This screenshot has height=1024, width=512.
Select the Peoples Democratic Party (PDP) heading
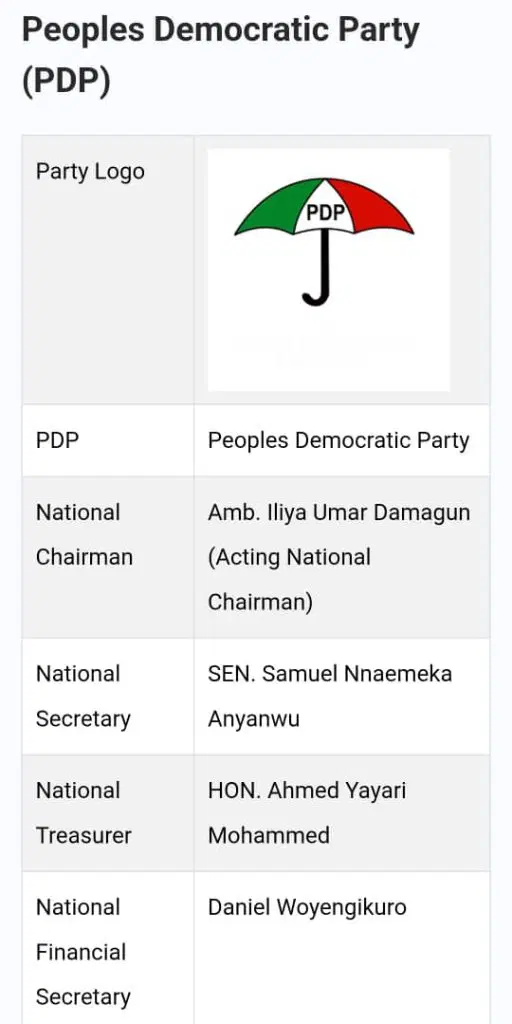[x=221, y=56]
